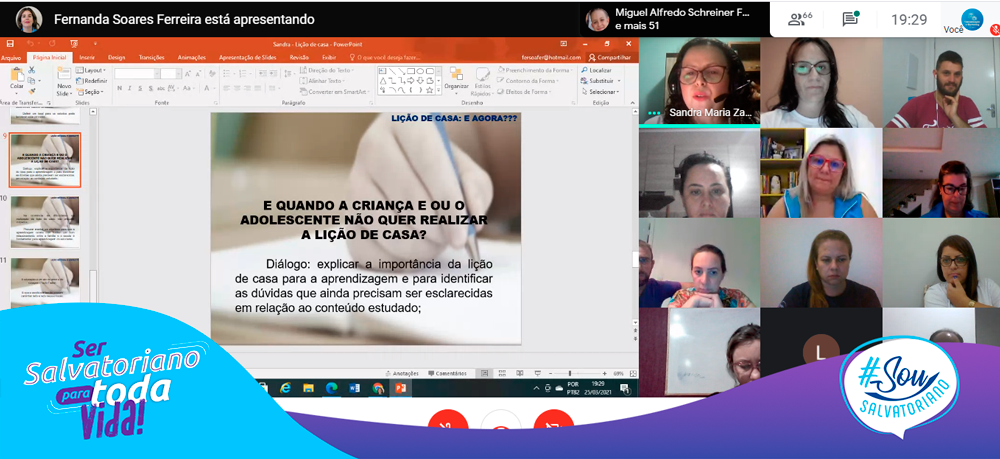Screen dimensions: 1000x459
Task: Open the meeting chat icon
Action: click(849, 19)
